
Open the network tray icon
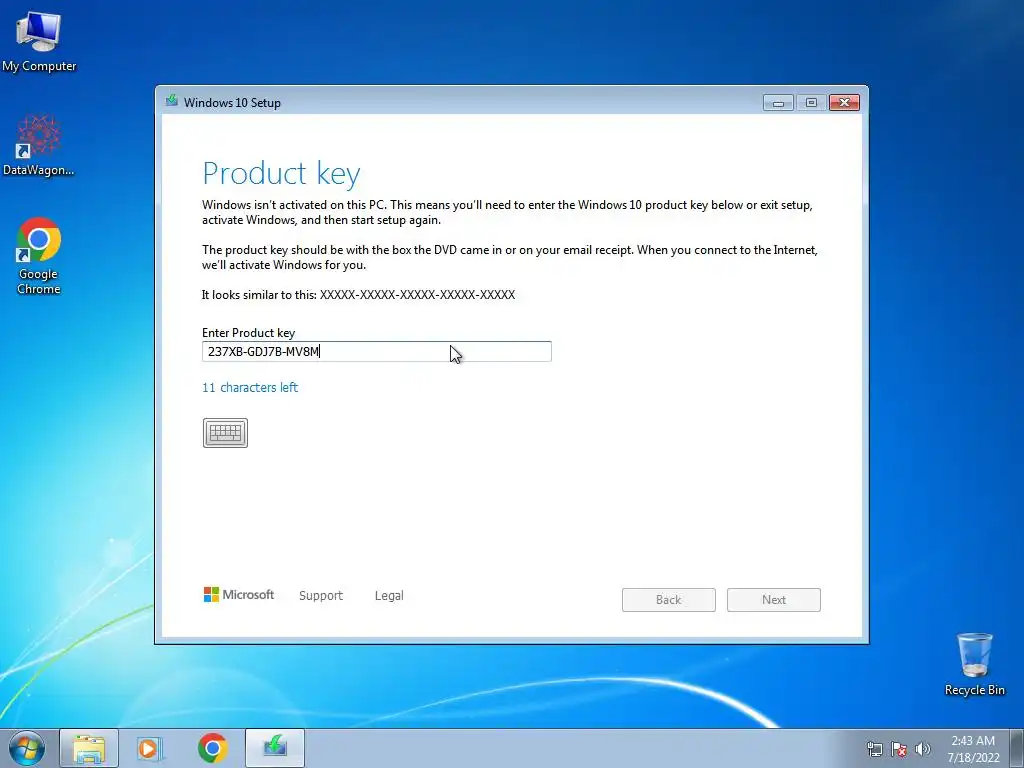[x=874, y=749]
